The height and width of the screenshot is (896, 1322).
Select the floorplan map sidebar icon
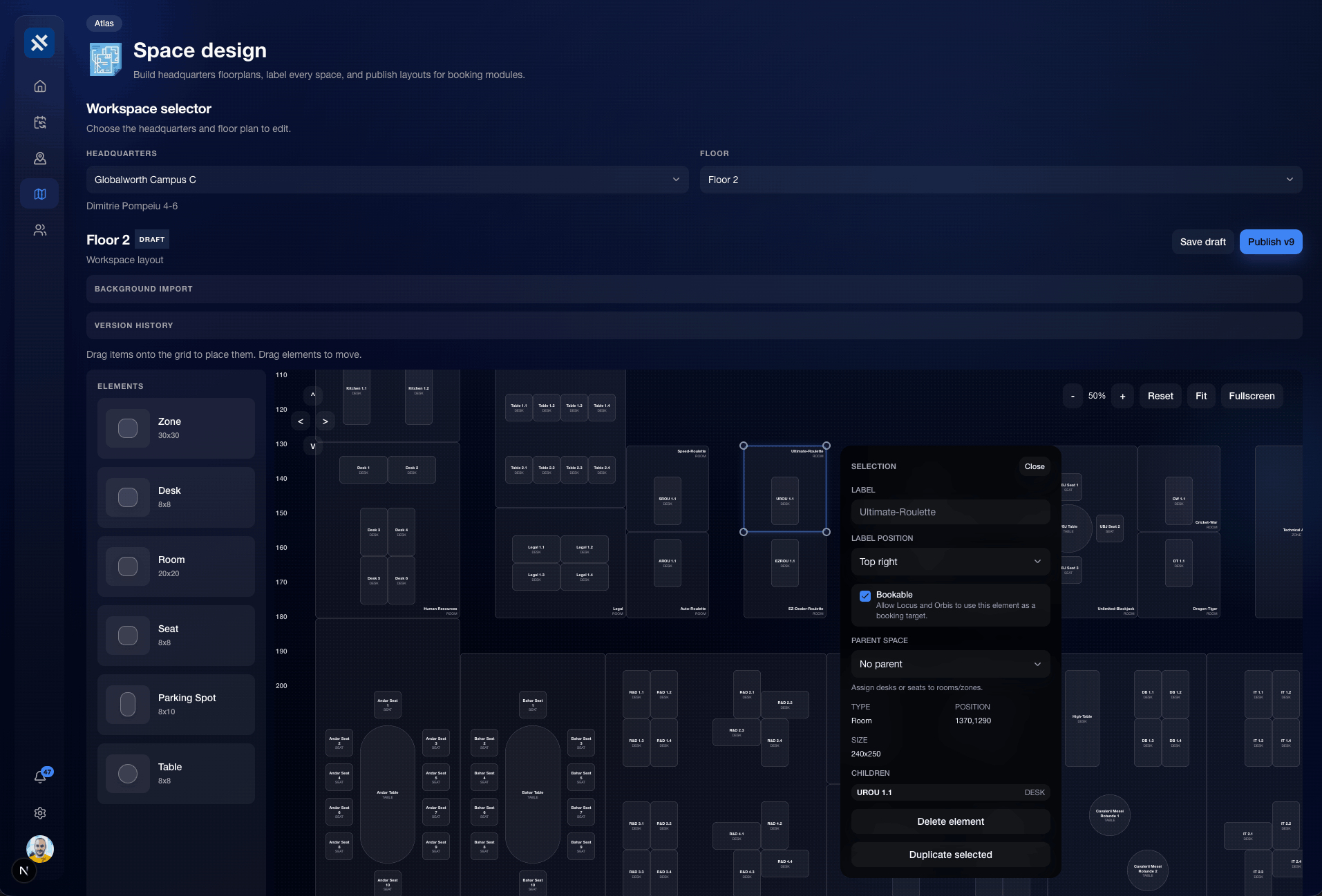point(40,194)
